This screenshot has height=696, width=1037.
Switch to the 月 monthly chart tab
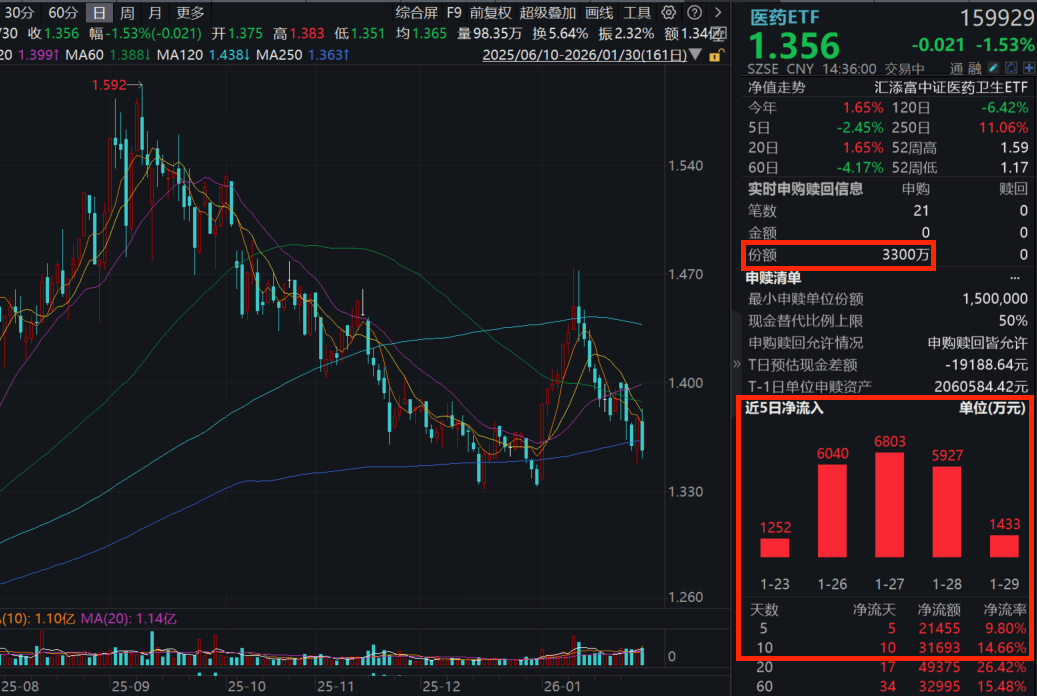153,12
